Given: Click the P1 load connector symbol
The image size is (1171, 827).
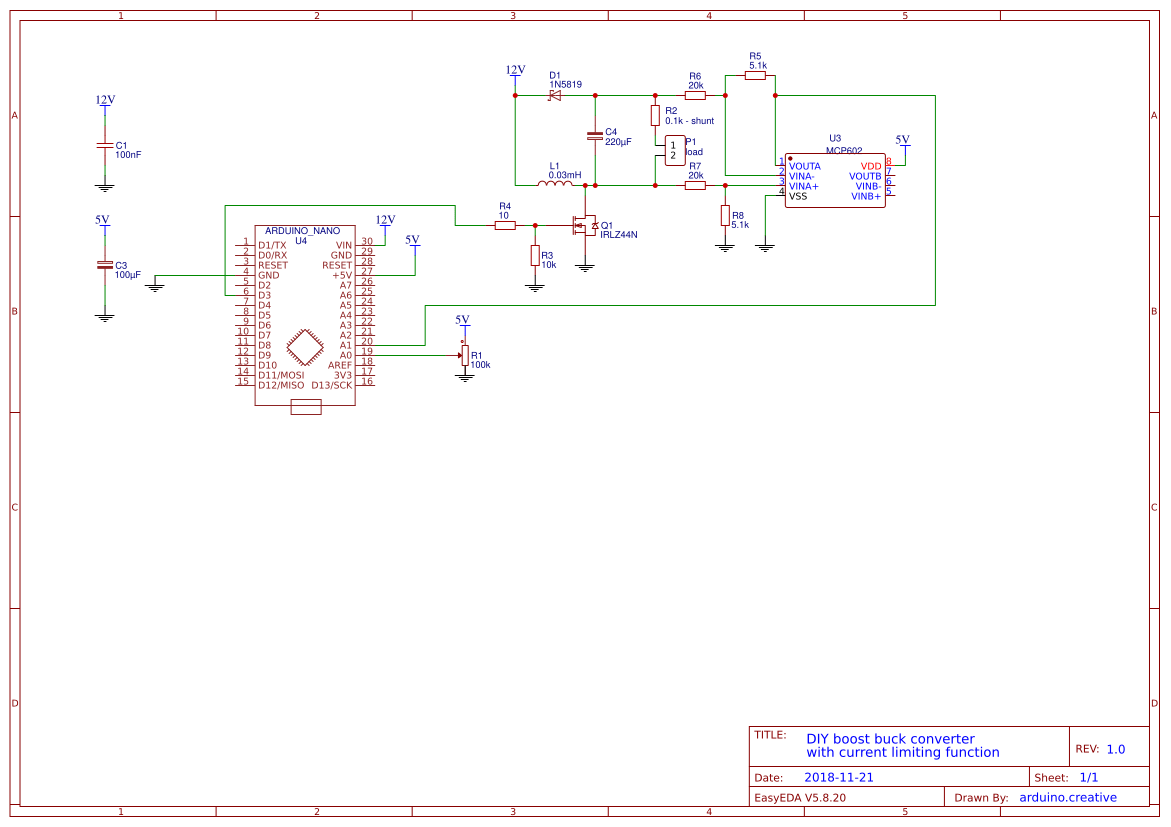Looking at the screenshot, I should pos(673,148).
